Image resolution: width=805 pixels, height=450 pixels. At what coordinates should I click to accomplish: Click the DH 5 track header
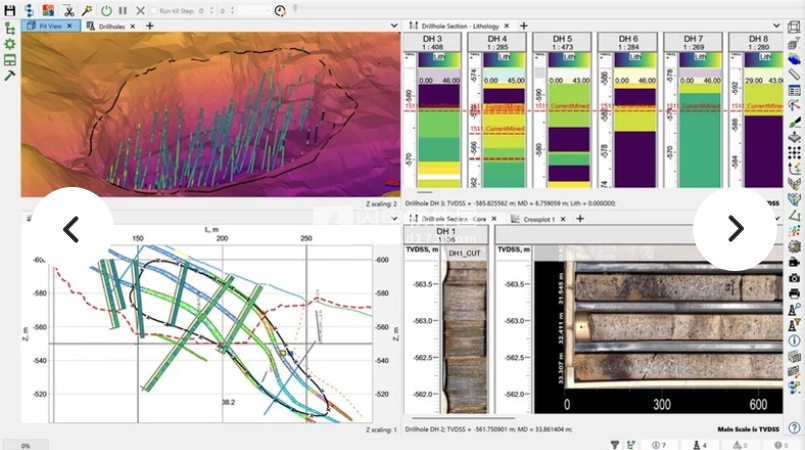point(562,43)
